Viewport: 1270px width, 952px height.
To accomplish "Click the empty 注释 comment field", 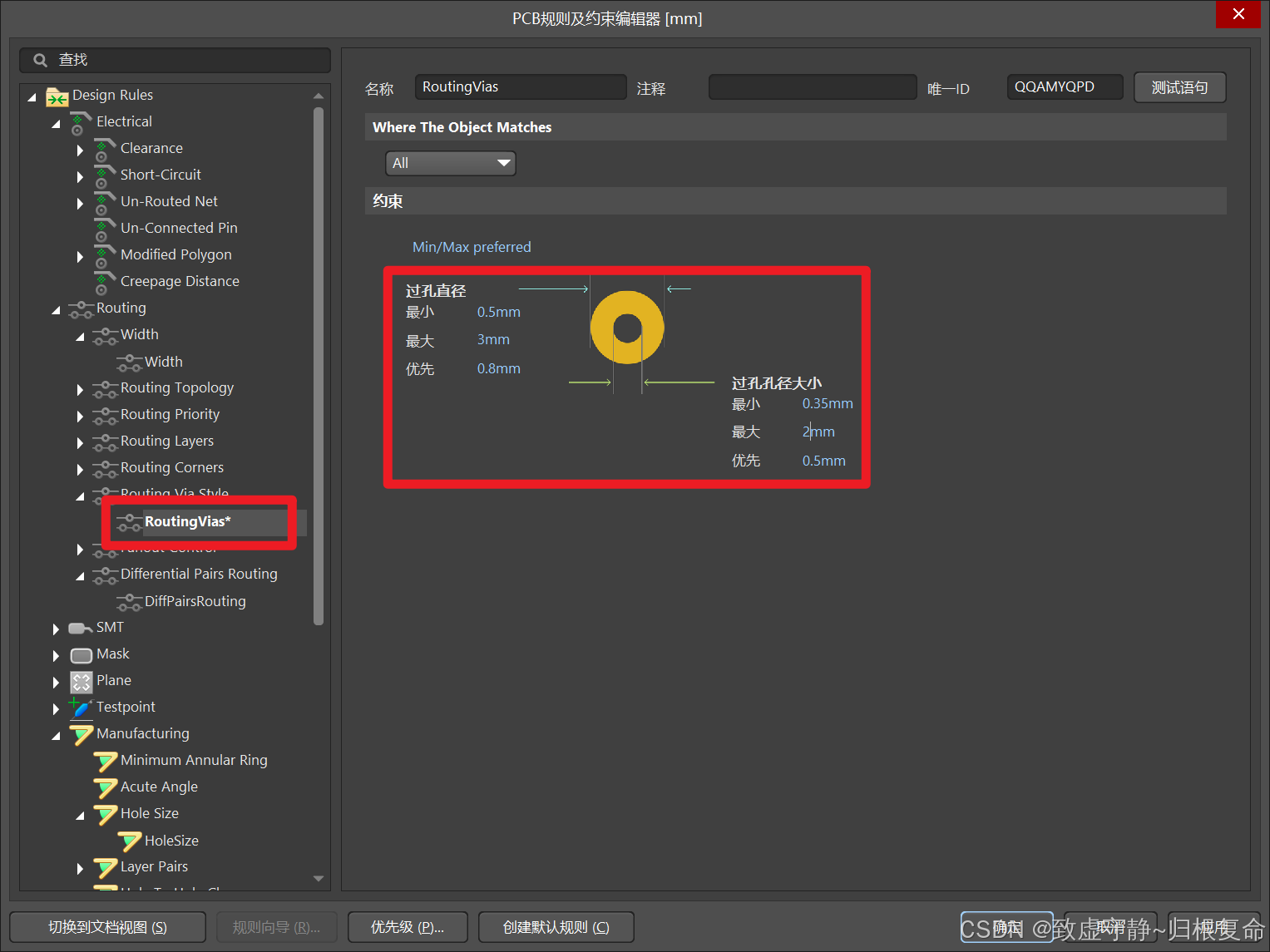I will coord(813,86).
